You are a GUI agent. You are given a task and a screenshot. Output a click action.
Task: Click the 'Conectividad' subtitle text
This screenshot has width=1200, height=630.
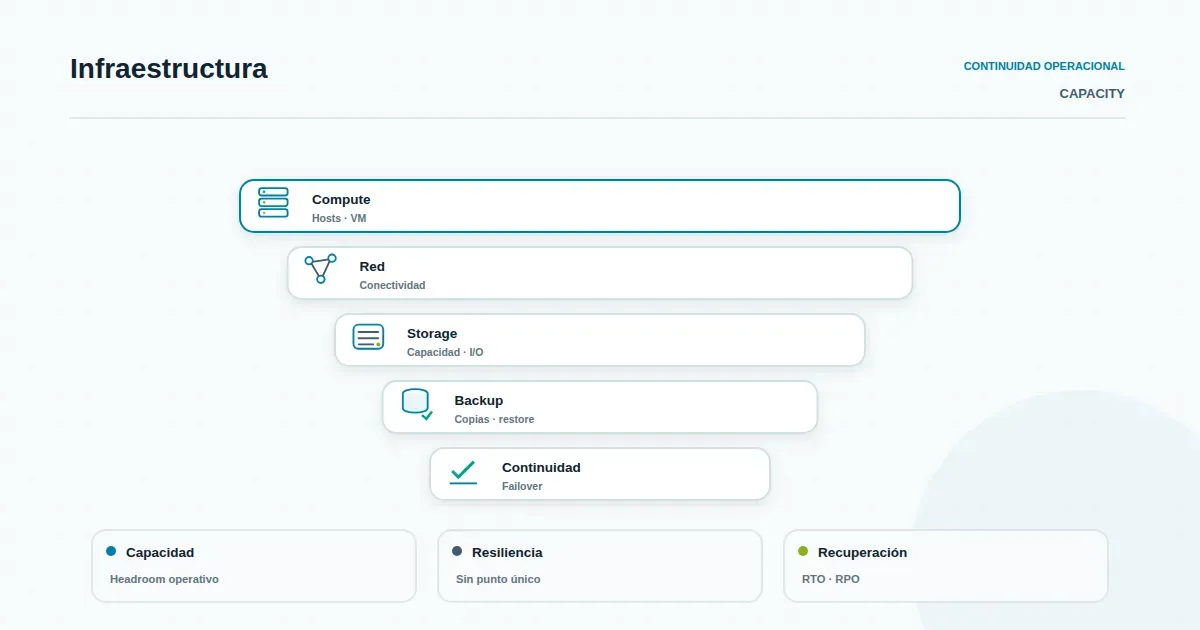point(392,285)
